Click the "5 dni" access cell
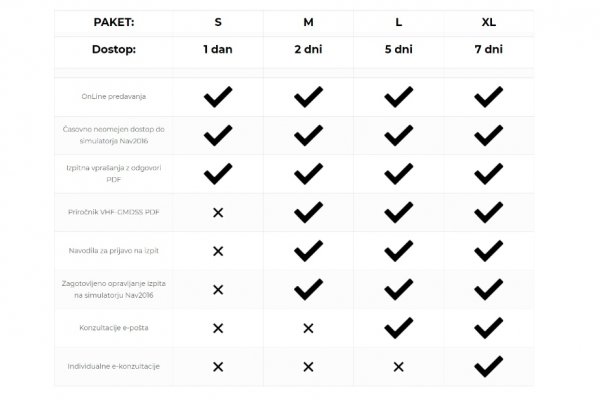Screen dimensions: 600x400 tap(398, 49)
